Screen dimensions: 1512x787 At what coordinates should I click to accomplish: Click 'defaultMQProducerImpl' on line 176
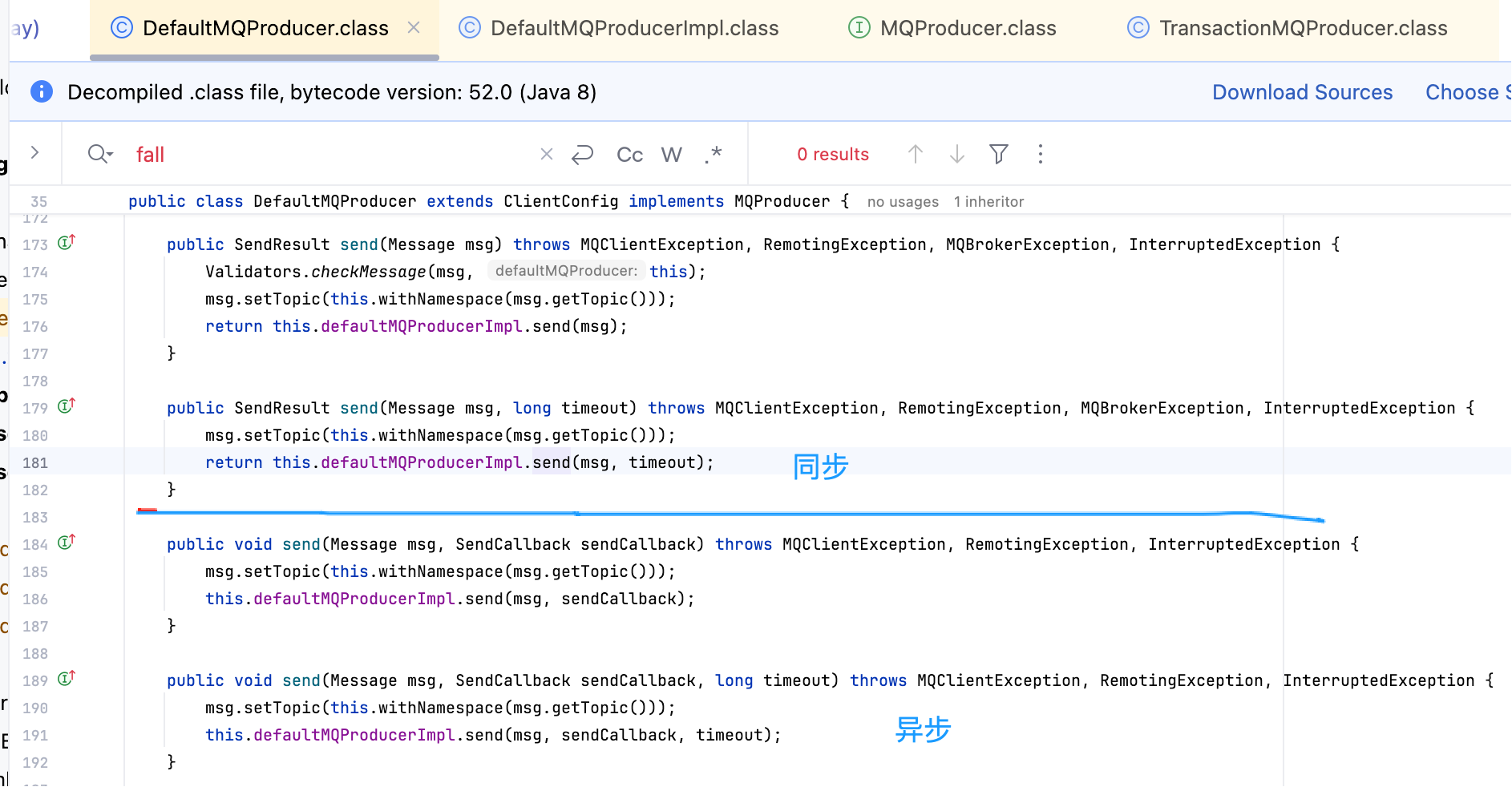422,326
